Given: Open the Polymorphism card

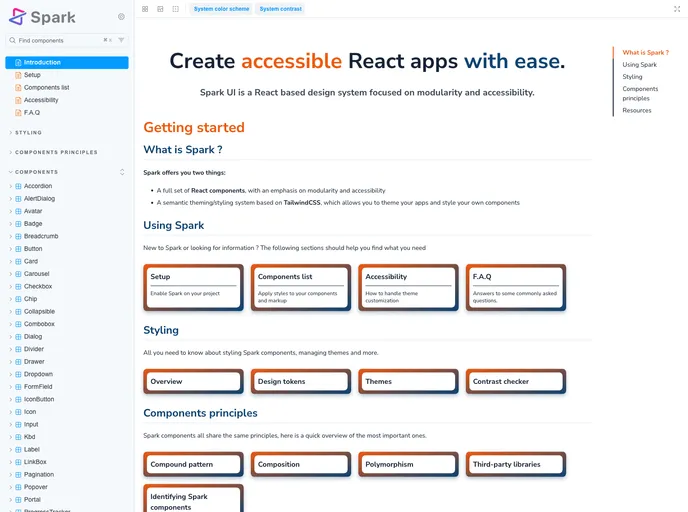Looking at the screenshot, I should pyautogui.click(x=408, y=465).
